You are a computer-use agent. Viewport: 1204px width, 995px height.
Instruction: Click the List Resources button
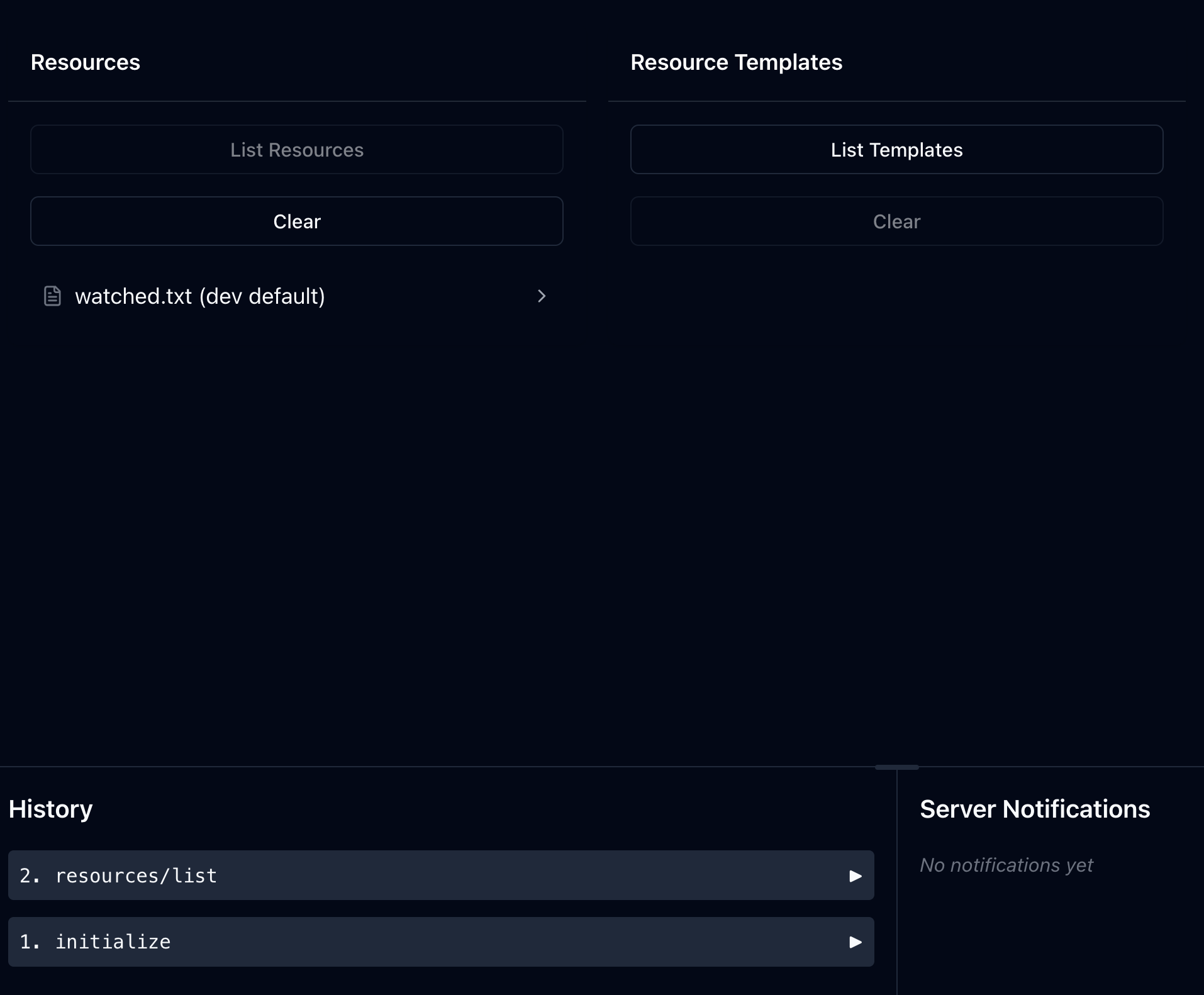click(x=296, y=150)
